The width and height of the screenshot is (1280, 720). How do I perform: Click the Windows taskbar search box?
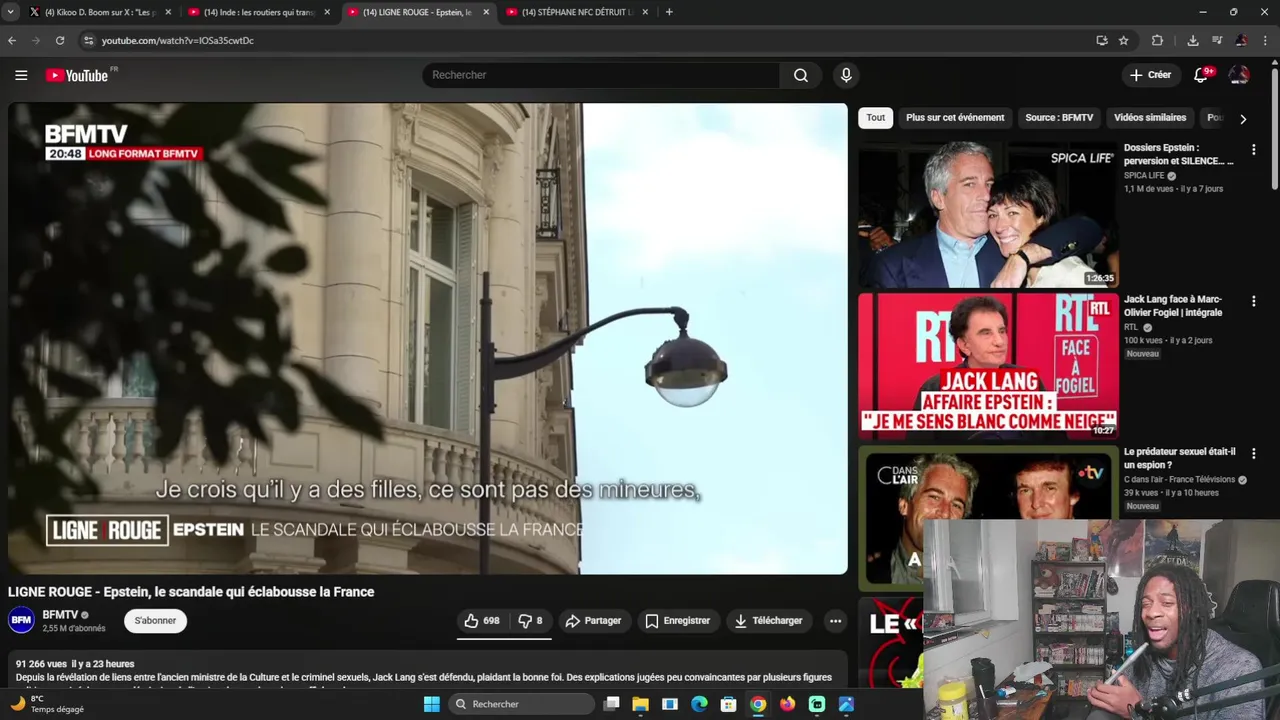[x=519, y=704]
